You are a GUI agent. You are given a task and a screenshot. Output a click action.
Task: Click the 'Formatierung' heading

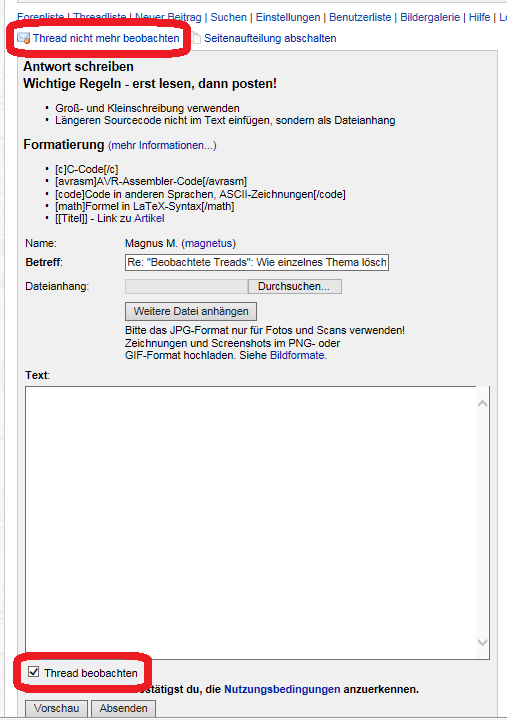(x=64, y=145)
